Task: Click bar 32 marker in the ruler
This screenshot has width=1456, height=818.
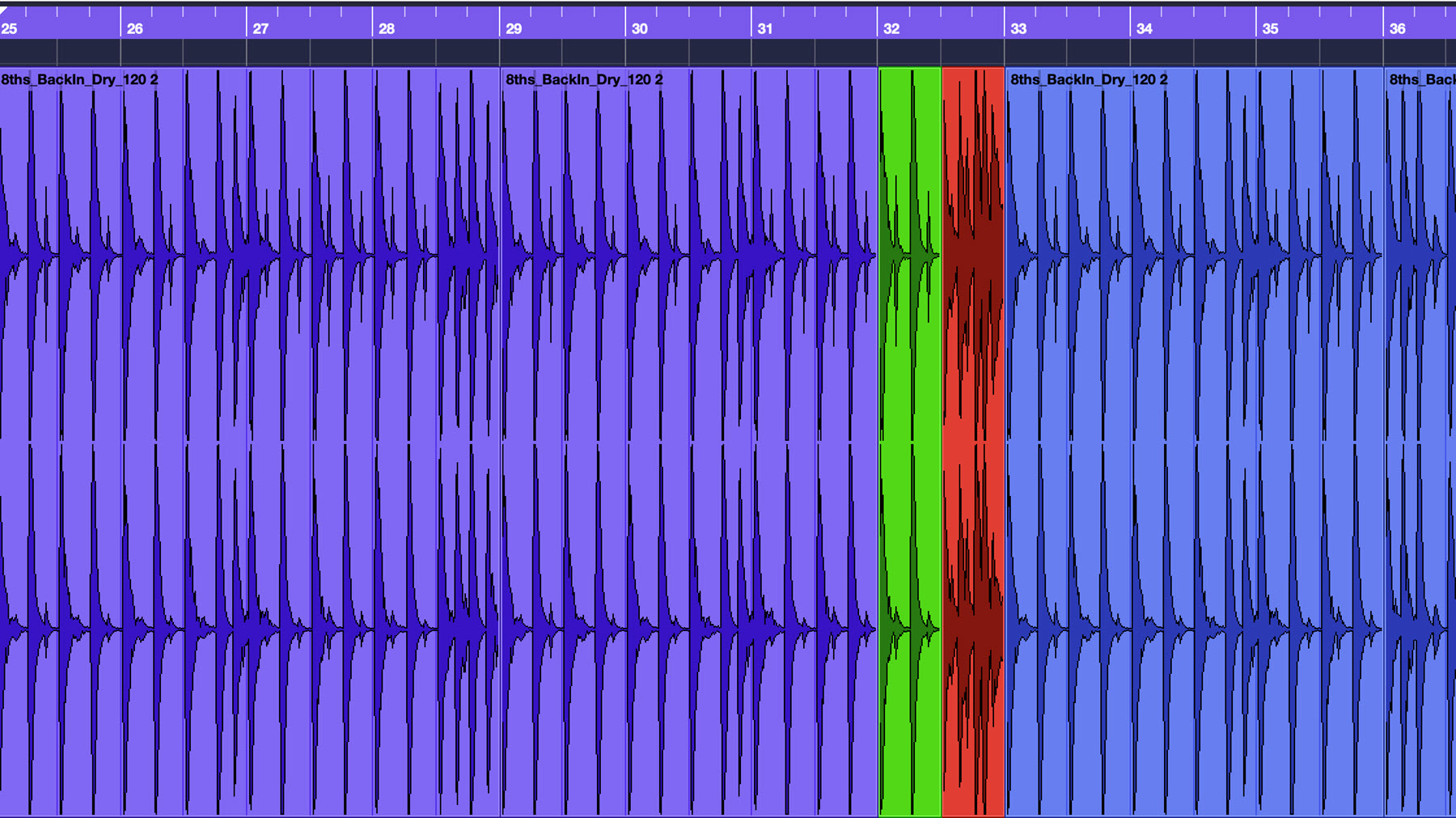Action: point(891,28)
